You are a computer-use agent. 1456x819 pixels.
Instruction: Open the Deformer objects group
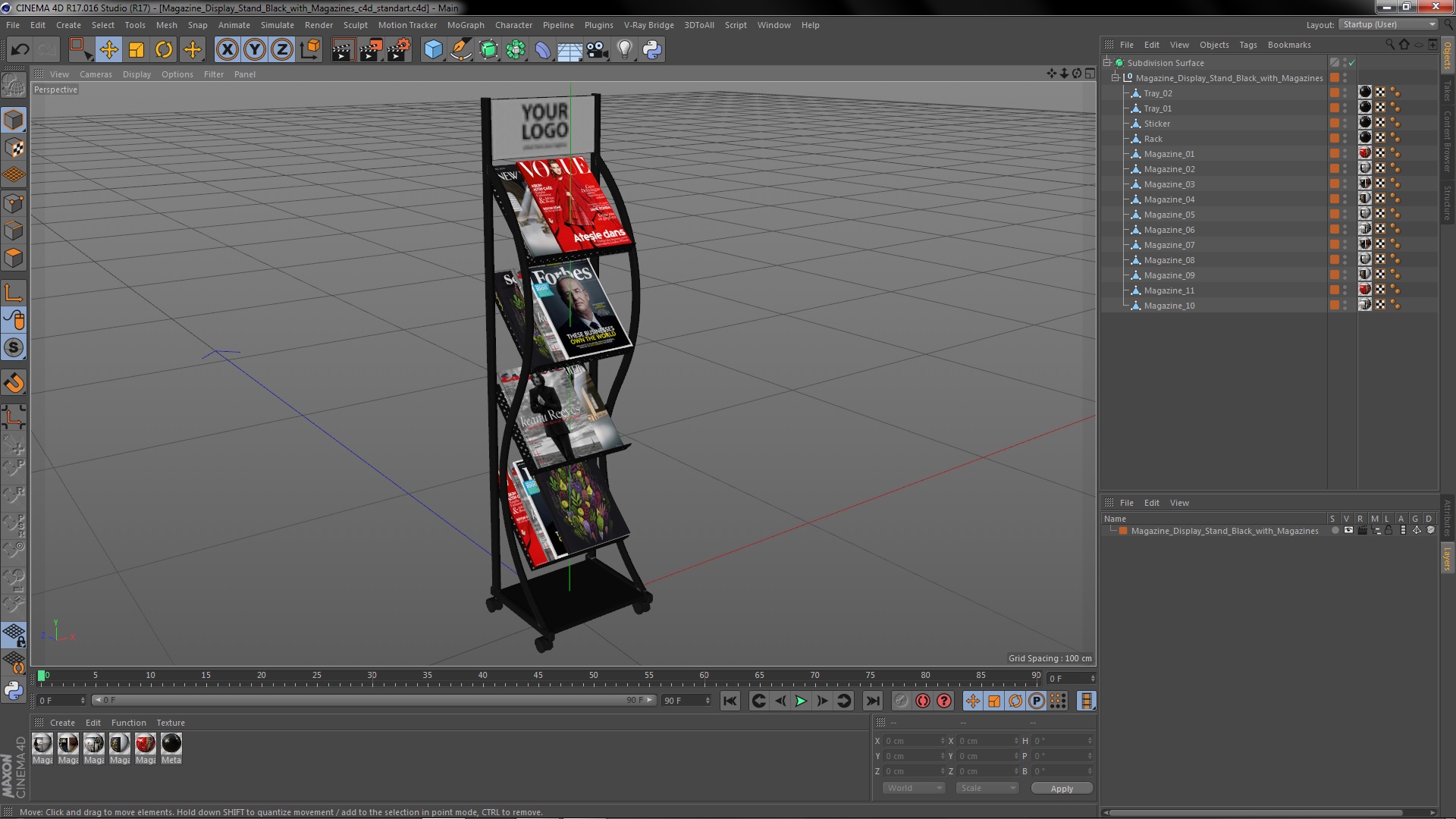tap(543, 50)
